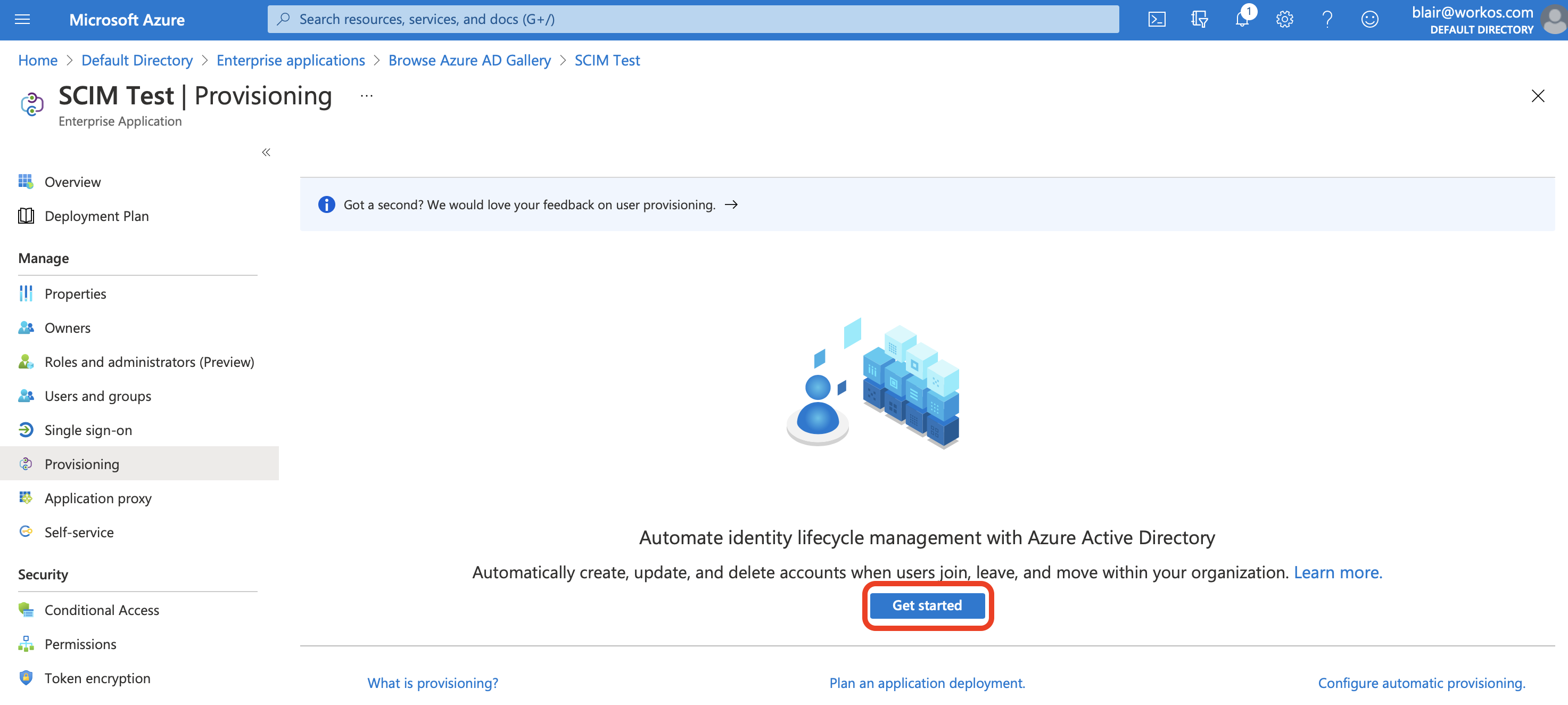Click blair@workos.com account name
This screenshot has height=705, width=1568.
pyautogui.click(x=1472, y=12)
